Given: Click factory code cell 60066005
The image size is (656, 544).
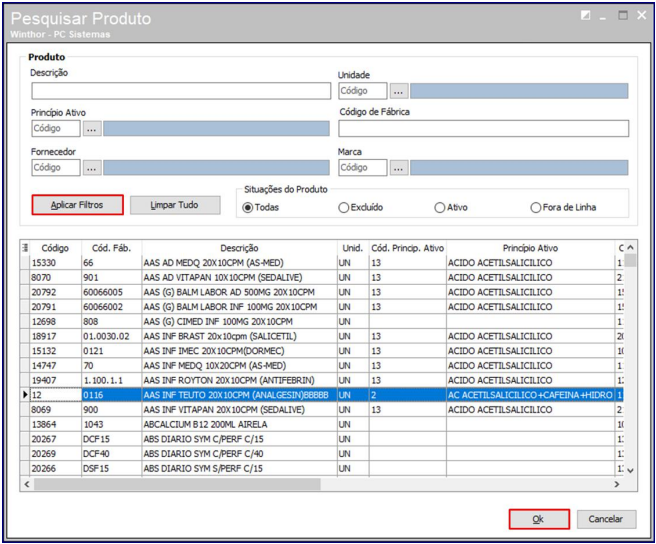Looking at the screenshot, I should pyautogui.click(x=112, y=292).
